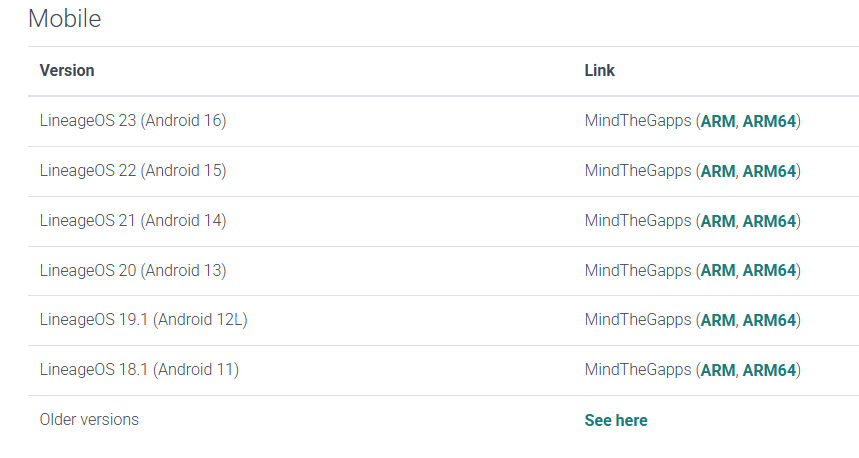Open ARM link for LineageOS 21

pyautogui.click(x=718, y=221)
